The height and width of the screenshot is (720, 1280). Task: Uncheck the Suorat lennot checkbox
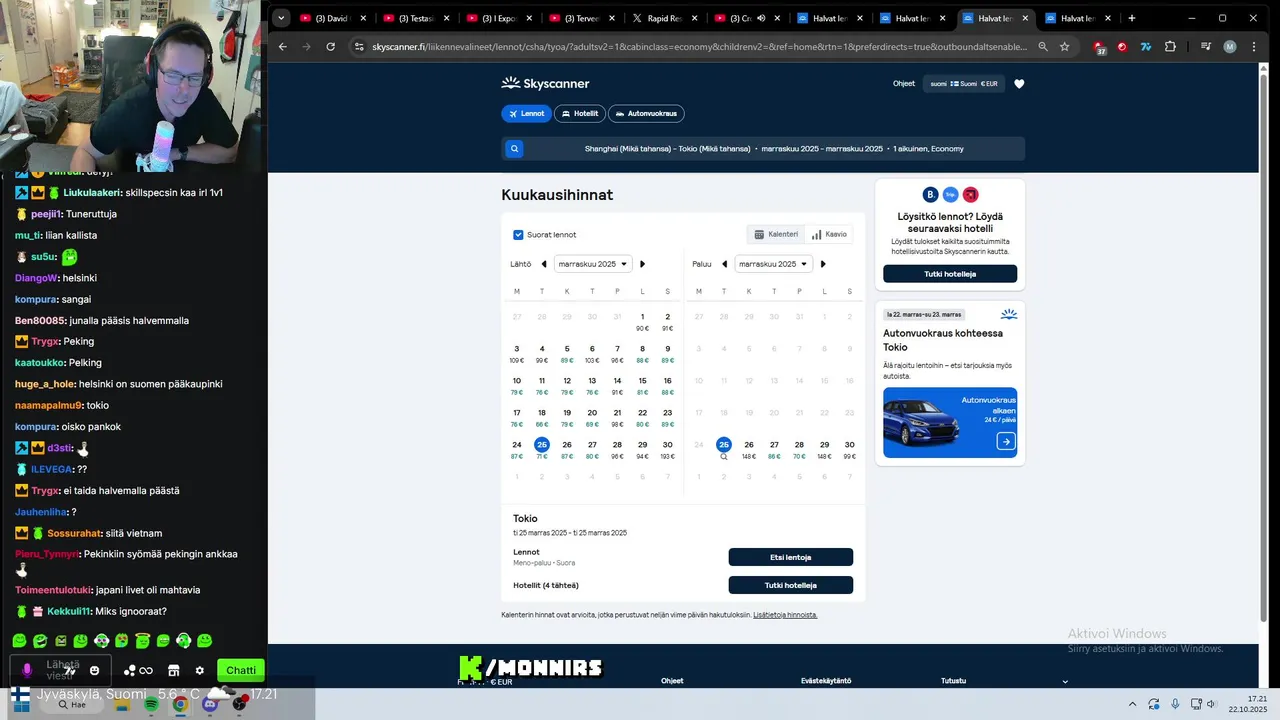(518, 235)
